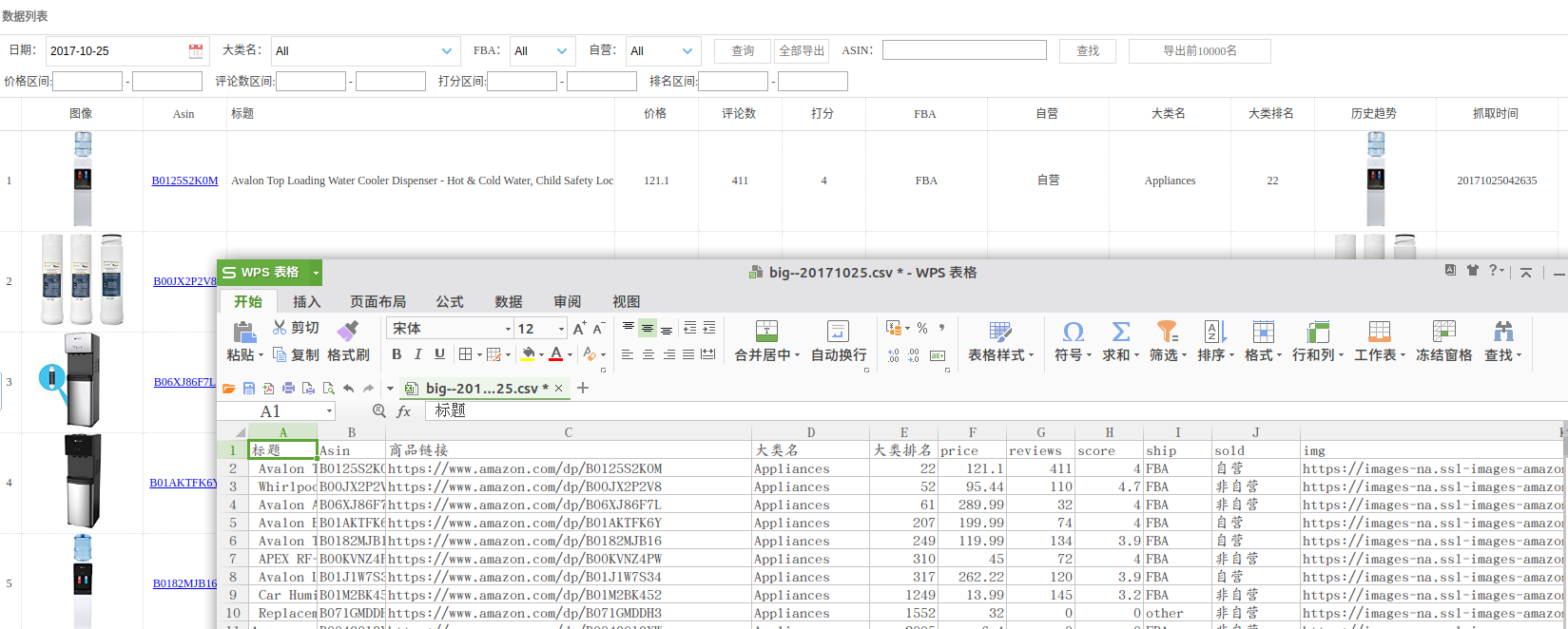
Task: Click the 筛选 funnel filter icon
Action: (x=1168, y=333)
